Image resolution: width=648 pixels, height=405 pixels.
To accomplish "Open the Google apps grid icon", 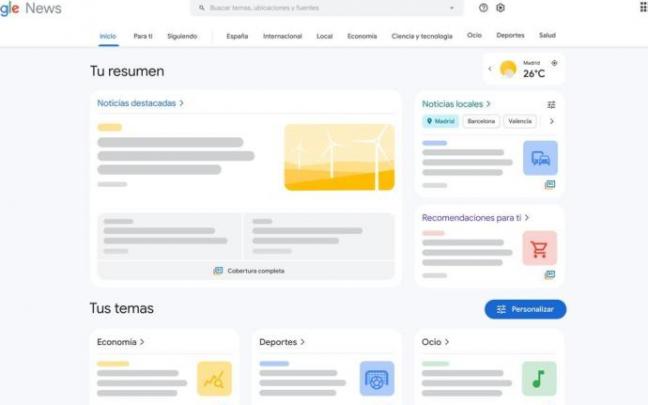I will coord(643,7).
